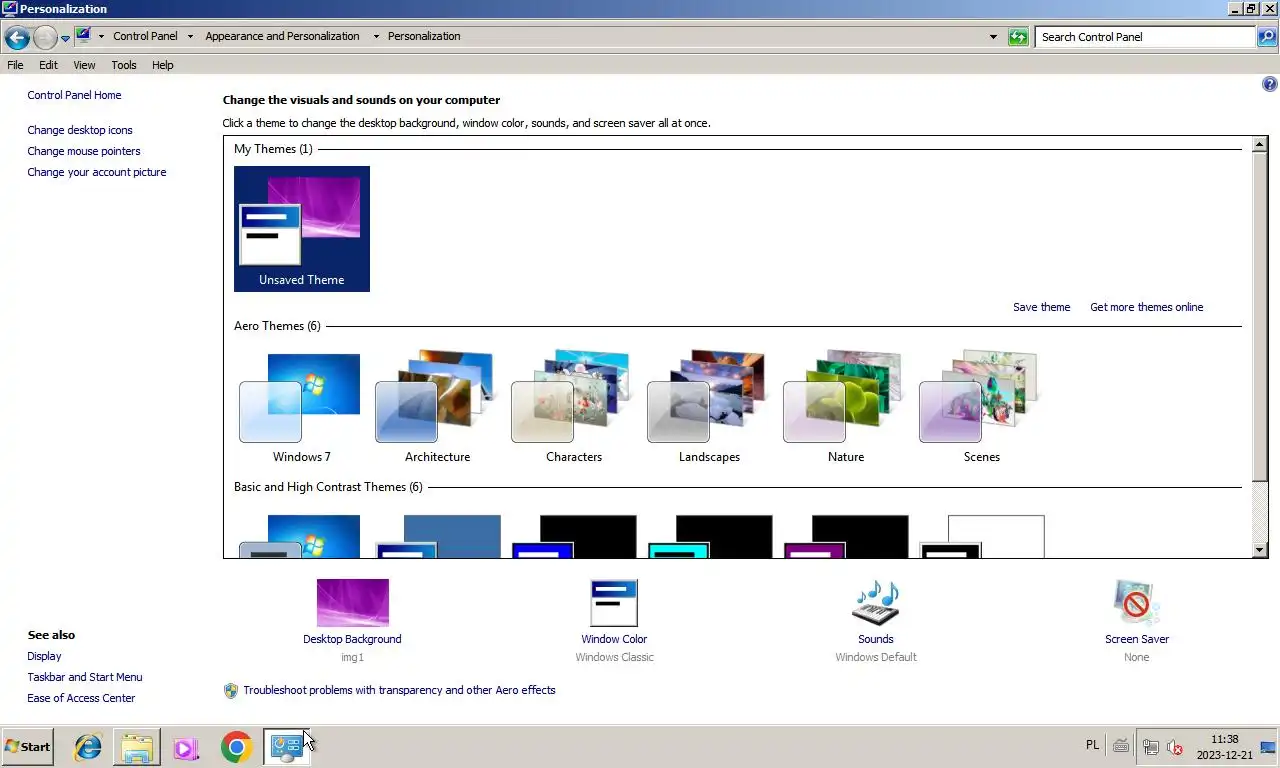The height and width of the screenshot is (768, 1280).
Task: Open Taskbar and Start Menu link
Action: (x=85, y=677)
